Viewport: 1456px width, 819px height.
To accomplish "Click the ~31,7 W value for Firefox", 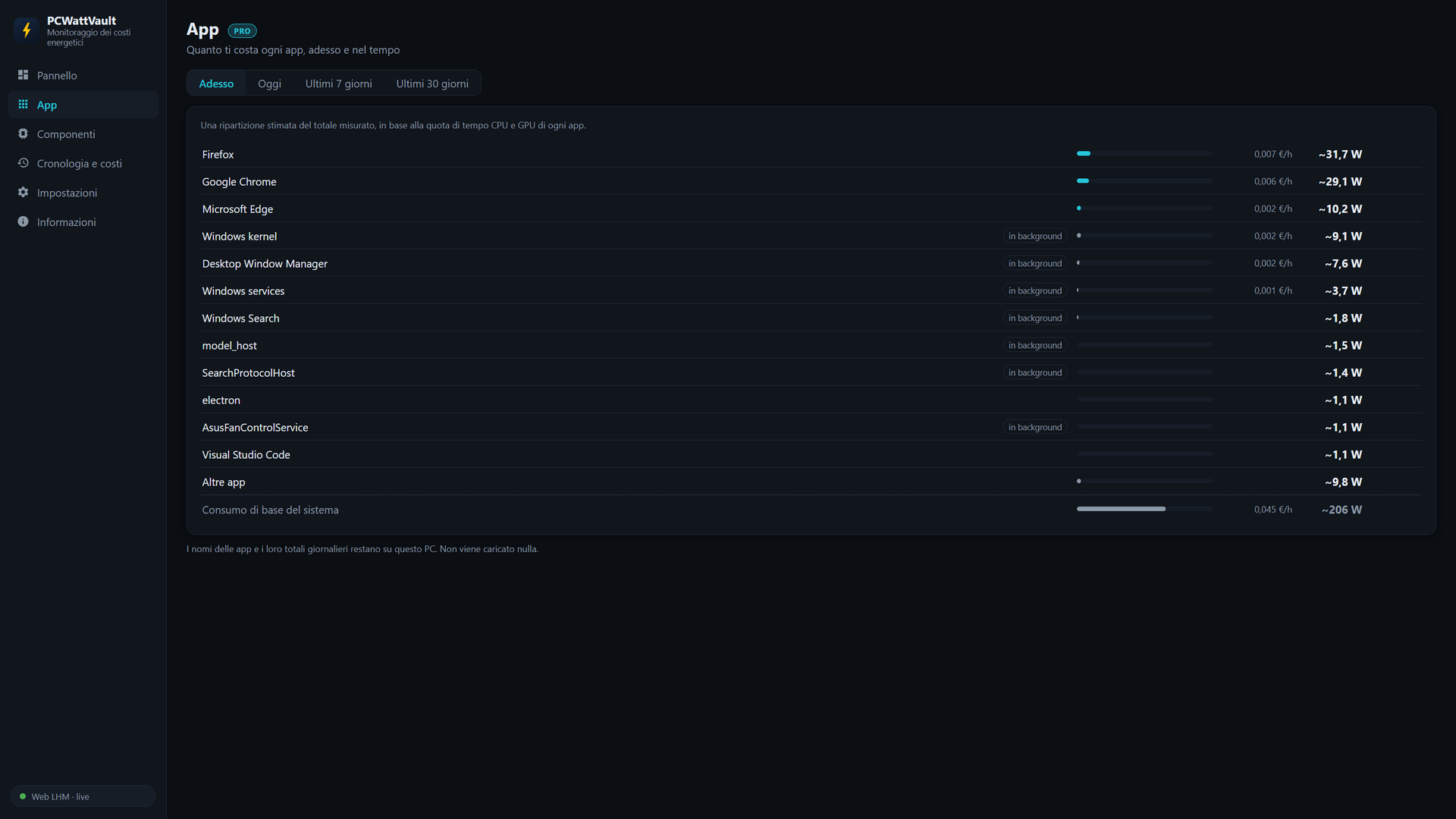I will 1340,154.
